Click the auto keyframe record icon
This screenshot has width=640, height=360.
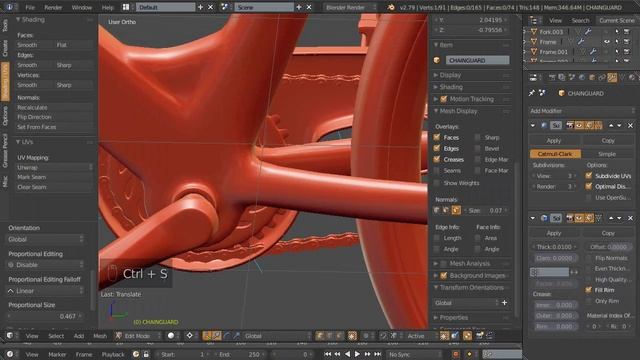tap(456, 354)
